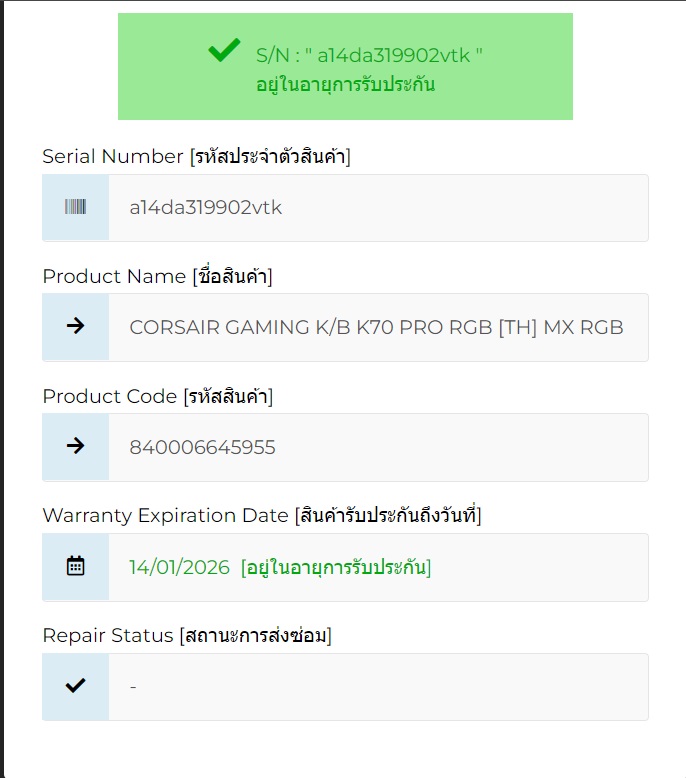Click the green in-warranty text beside date
The height and width of the screenshot is (778, 686).
point(336,567)
